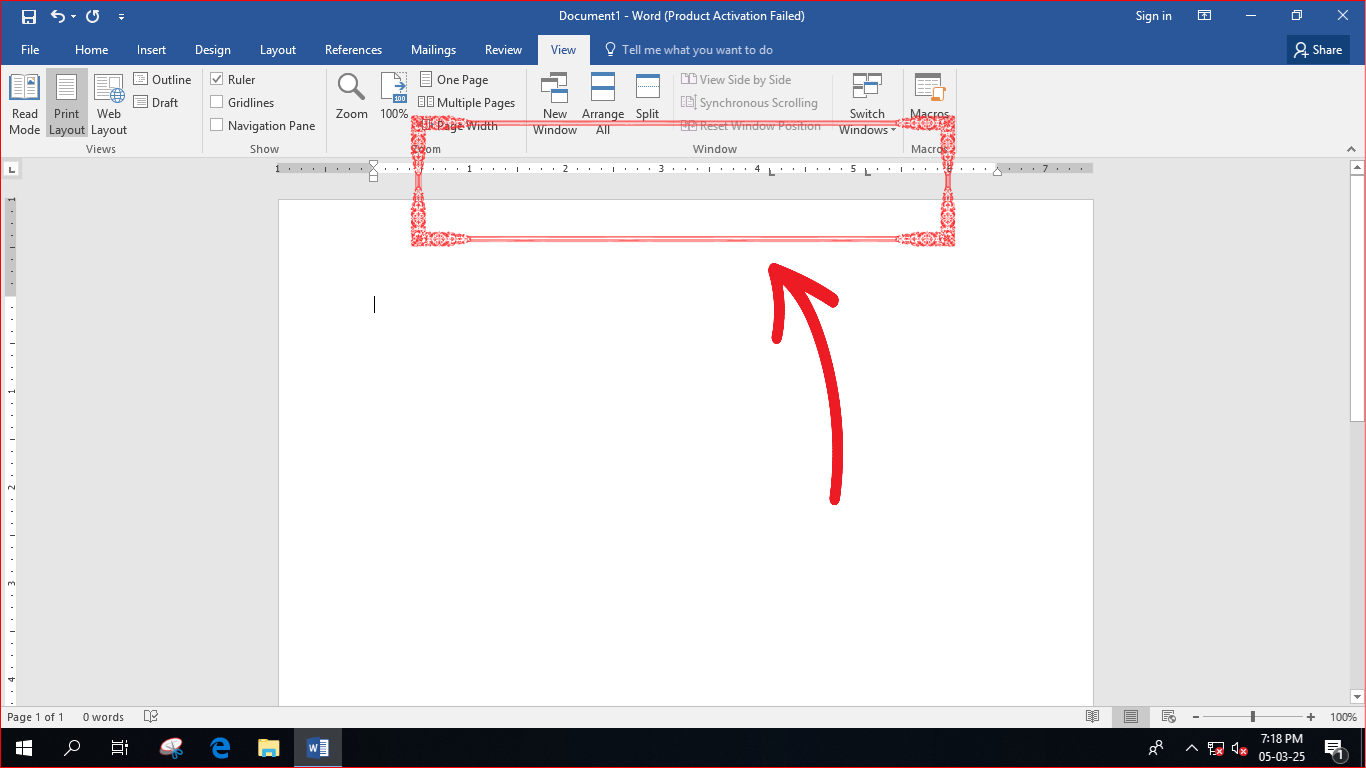1366x768 pixels.
Task: Split the document window
Action: click(648, 97)
